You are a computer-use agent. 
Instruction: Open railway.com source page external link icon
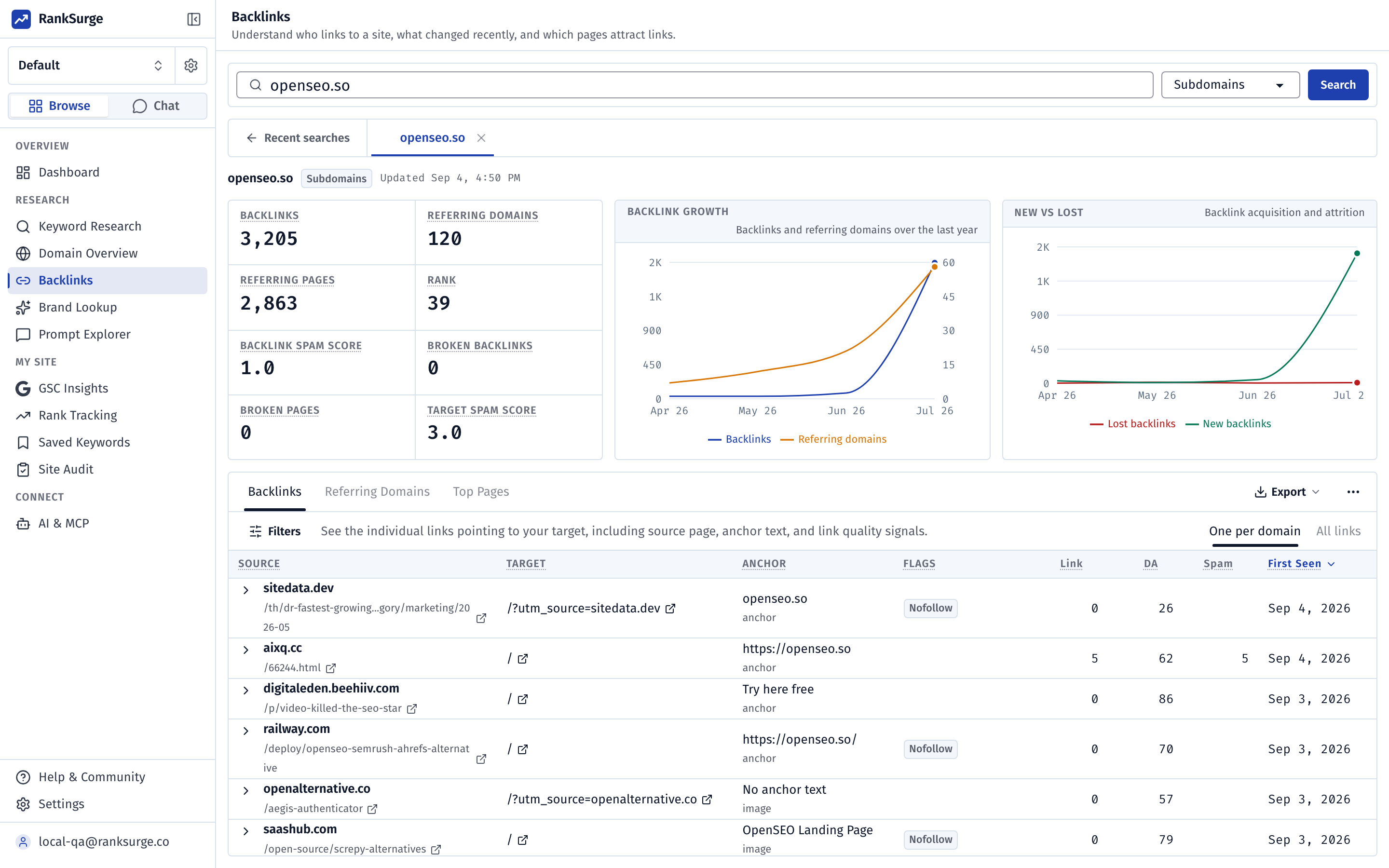(481, 759)
